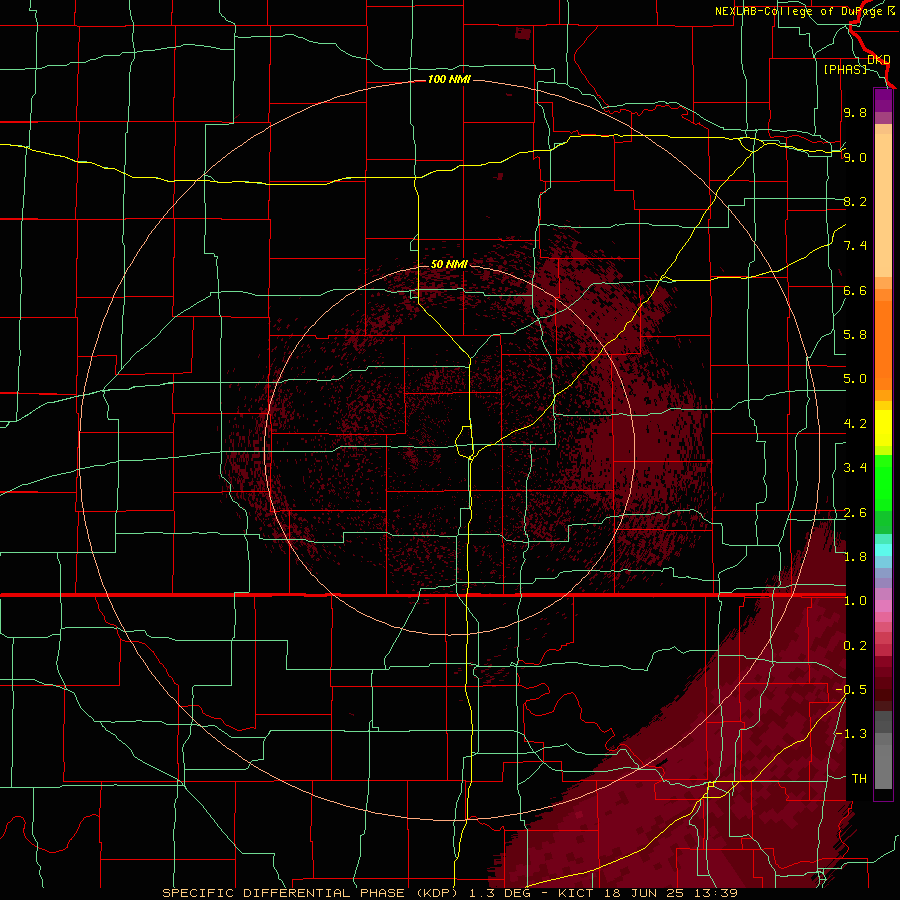
Task: Click the [PHAS] legend unit label
Action: click(x=845, y=70)
